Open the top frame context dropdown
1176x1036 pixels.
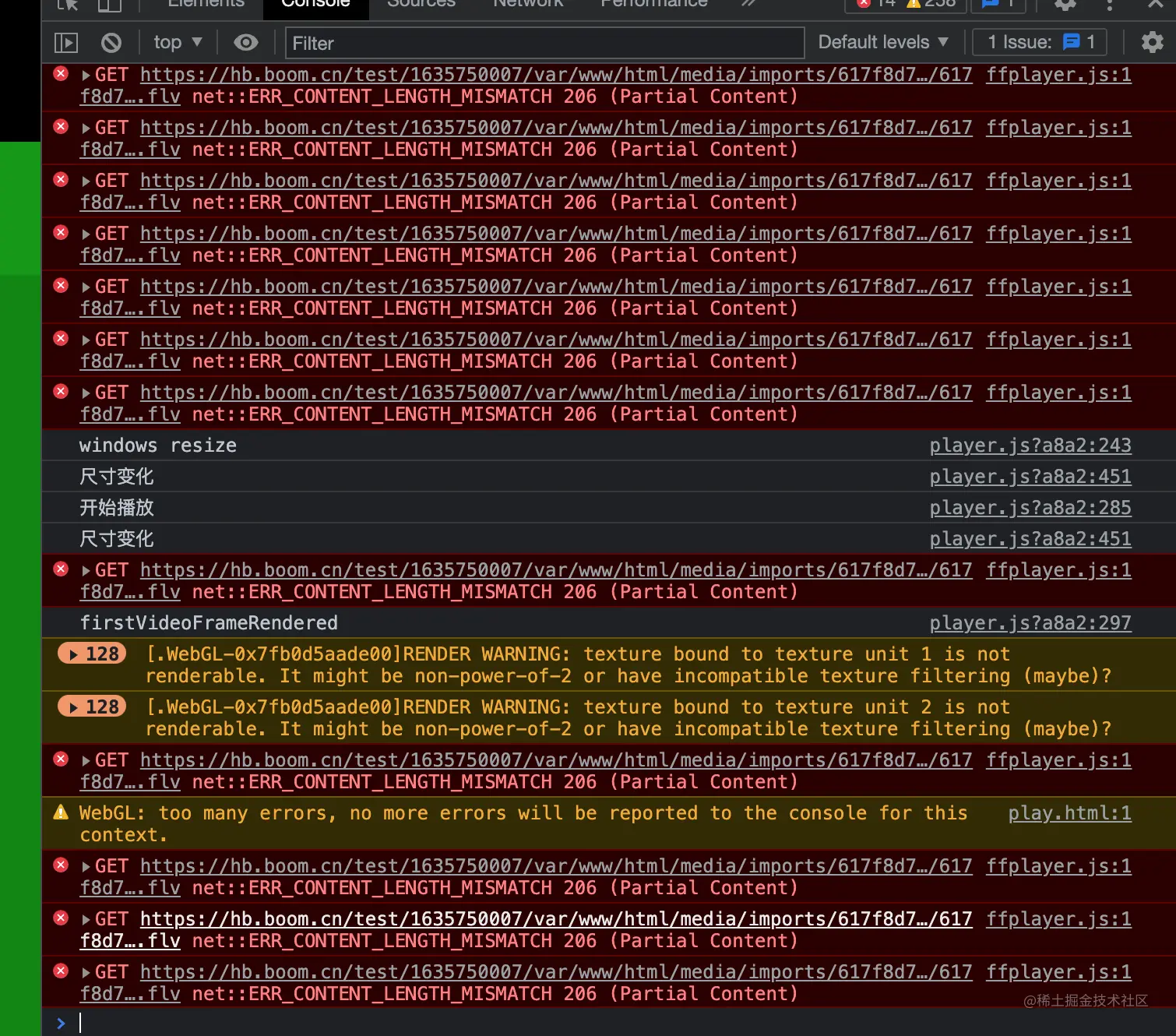coord(177,42)
